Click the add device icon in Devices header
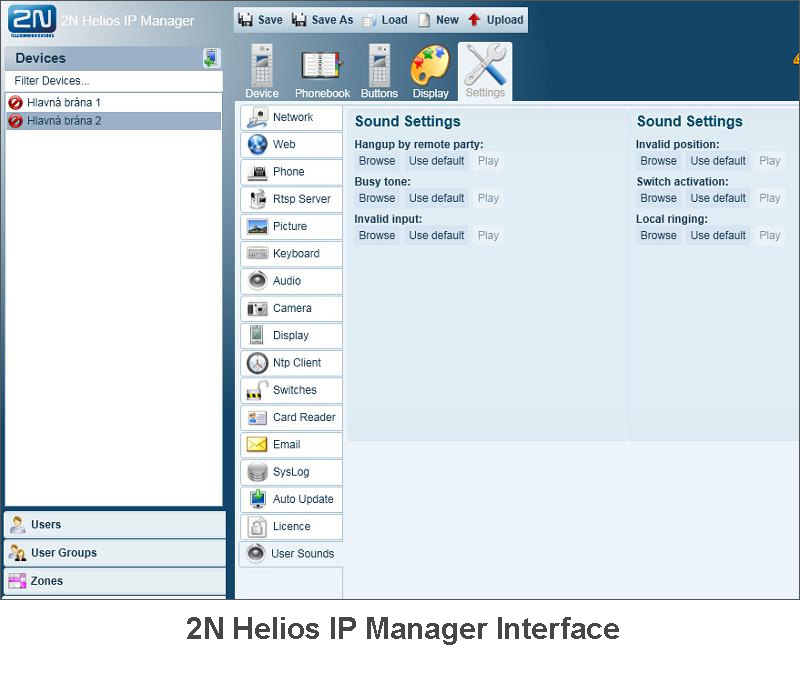 click(211, 58)
